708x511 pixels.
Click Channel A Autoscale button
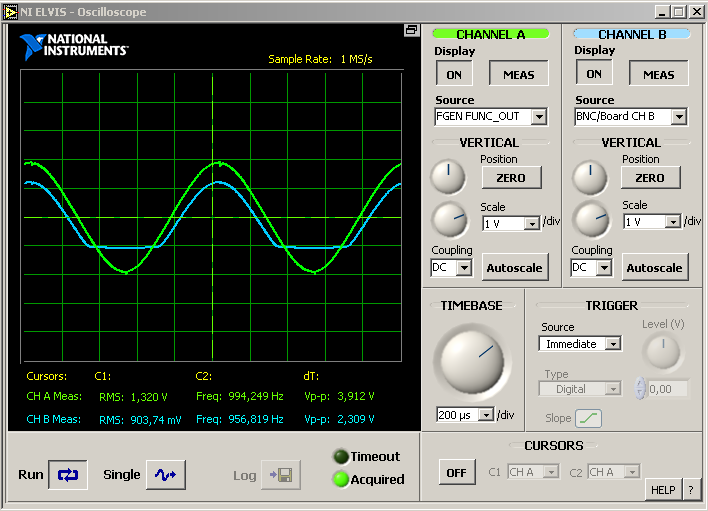515,268
